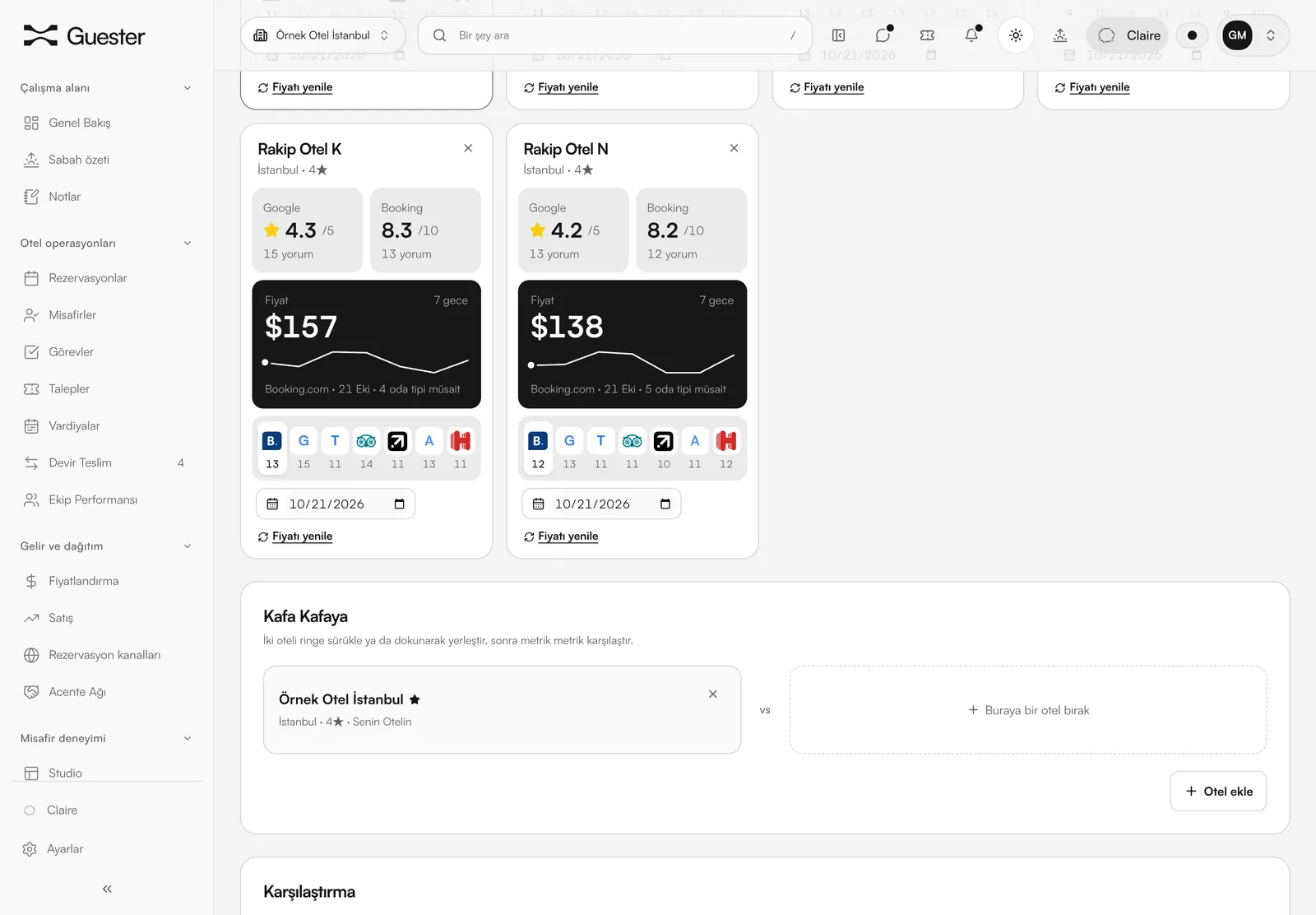
Task: Open the GM user account menu
Action: tap(1252, 35)
